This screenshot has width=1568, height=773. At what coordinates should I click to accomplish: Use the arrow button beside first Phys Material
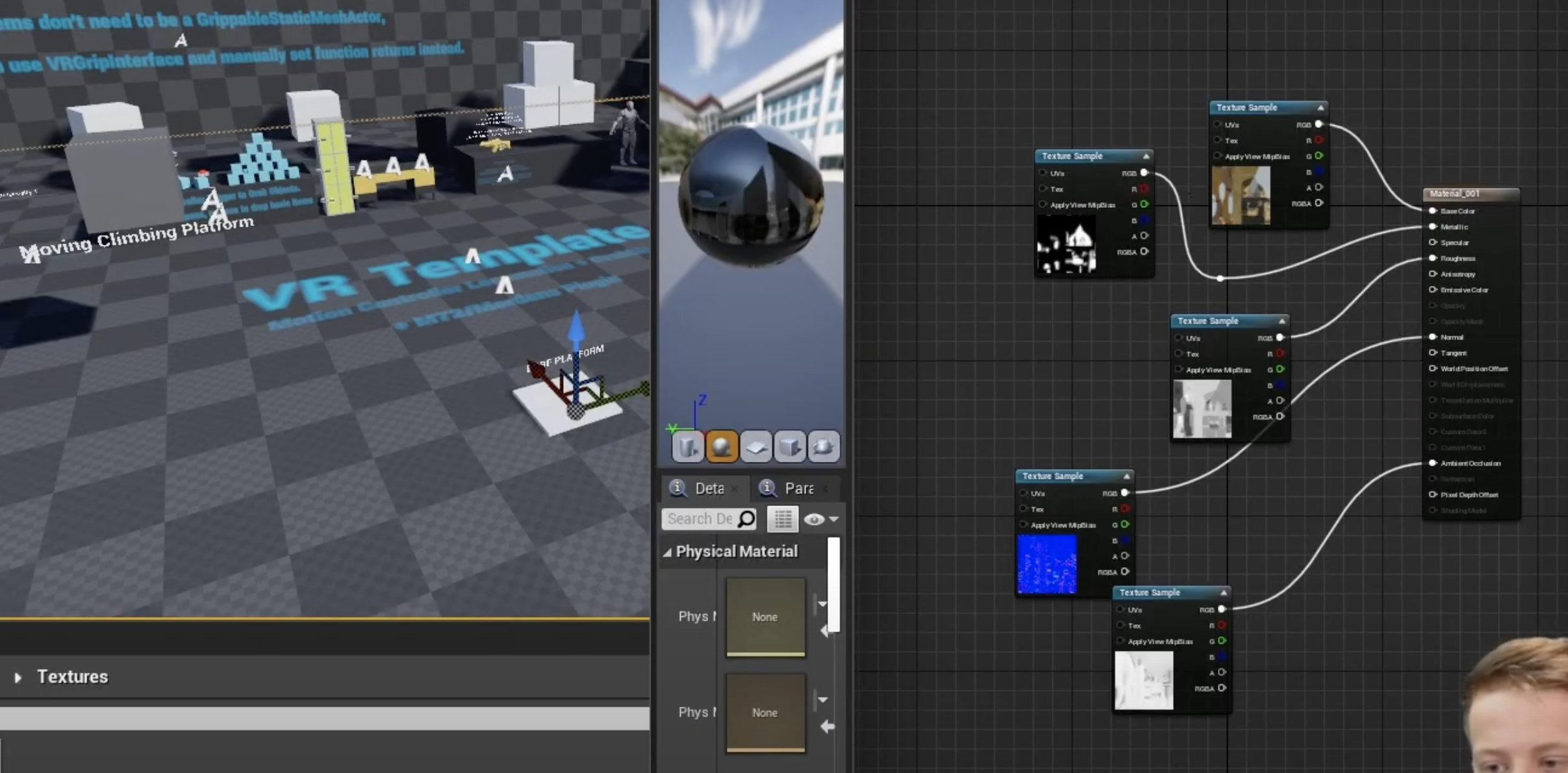[x=825, y=631]
